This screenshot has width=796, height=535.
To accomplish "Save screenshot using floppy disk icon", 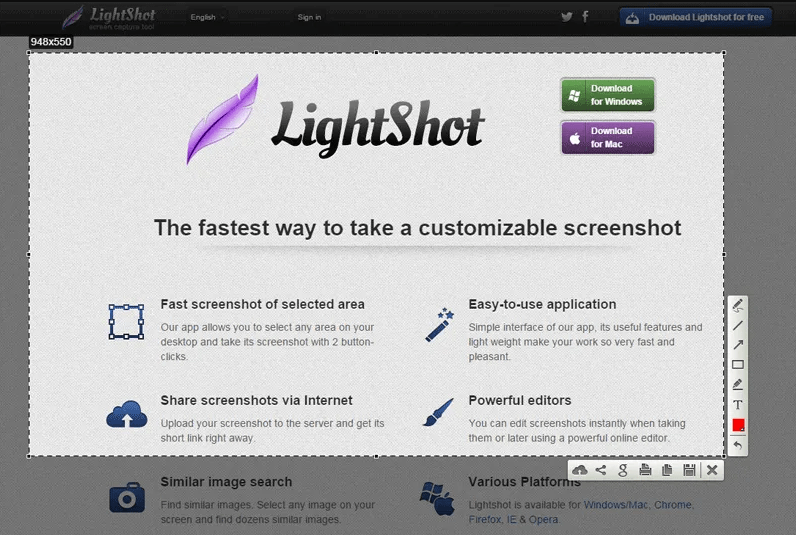I will coord(689,470).
